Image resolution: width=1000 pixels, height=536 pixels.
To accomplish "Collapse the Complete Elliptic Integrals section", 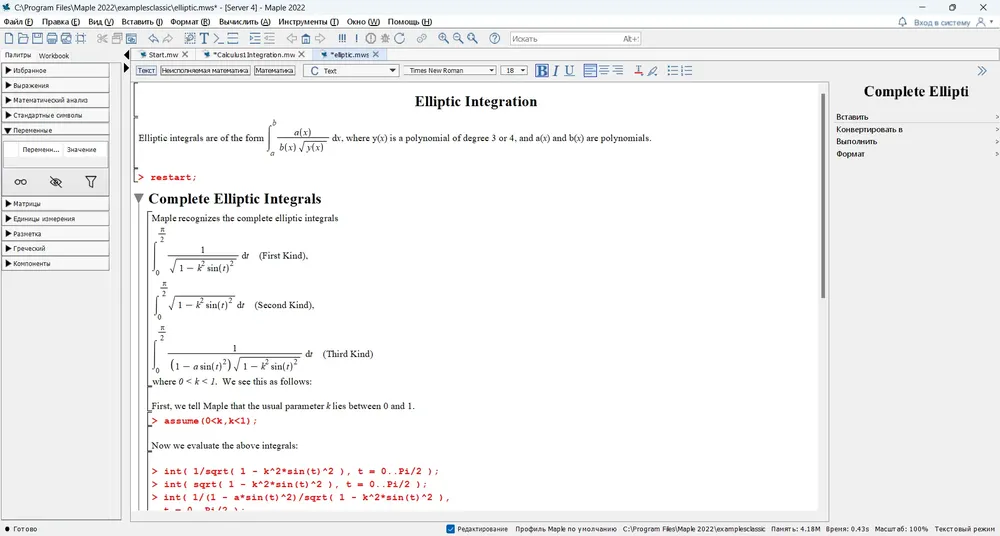I will [x=140, y=200].
